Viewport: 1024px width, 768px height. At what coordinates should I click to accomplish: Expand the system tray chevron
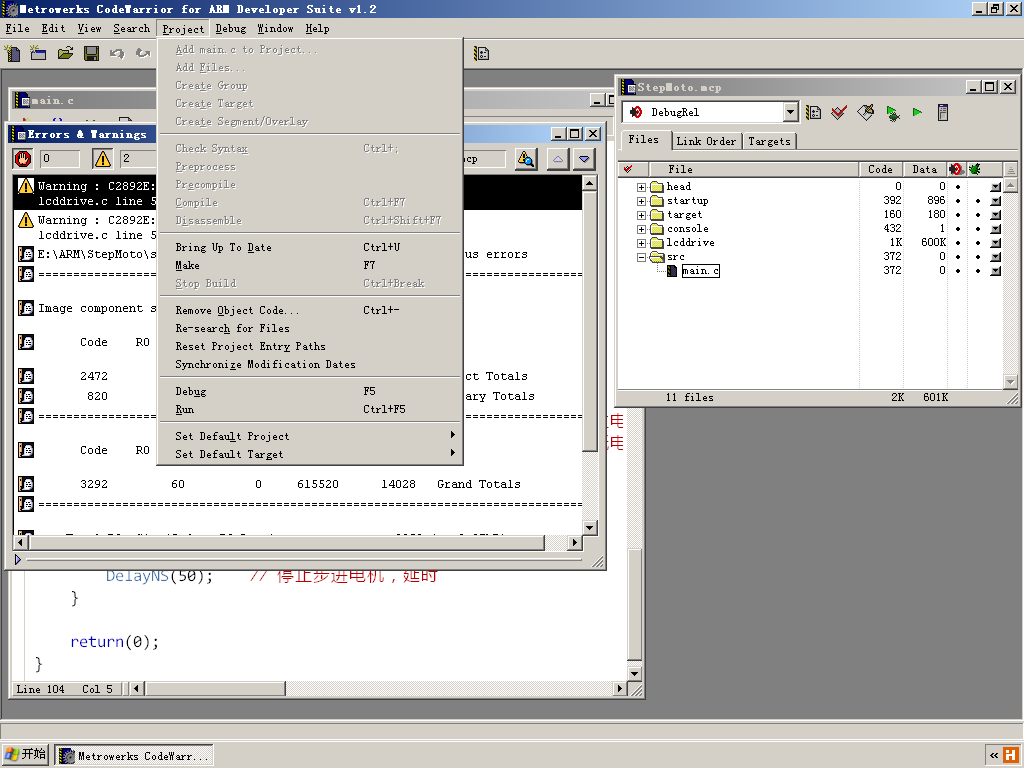(x=993, y=756)
